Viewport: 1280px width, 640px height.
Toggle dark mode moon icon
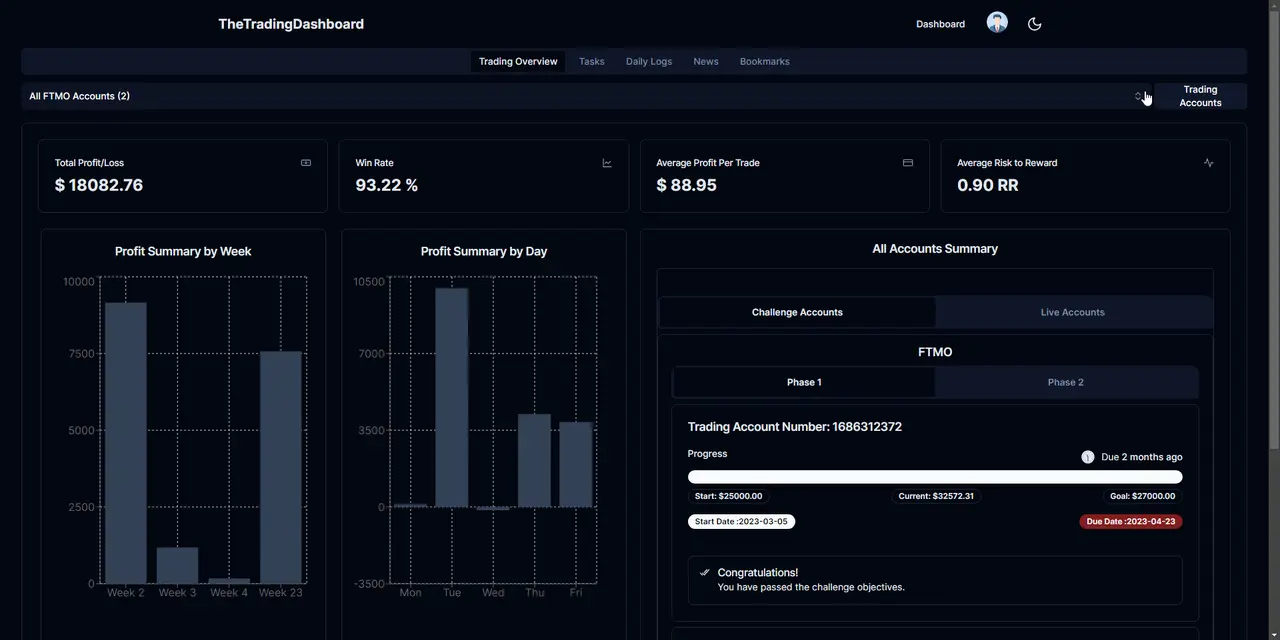(1035, 24)
